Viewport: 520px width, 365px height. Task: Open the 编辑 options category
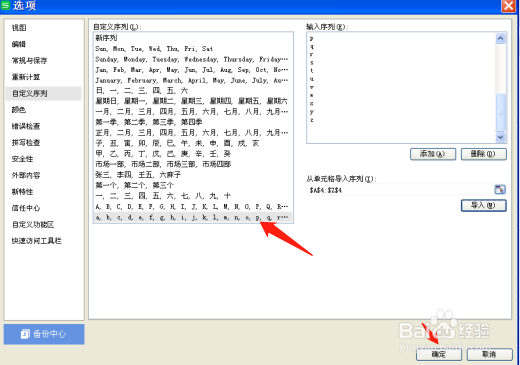(x=19, y=44)
